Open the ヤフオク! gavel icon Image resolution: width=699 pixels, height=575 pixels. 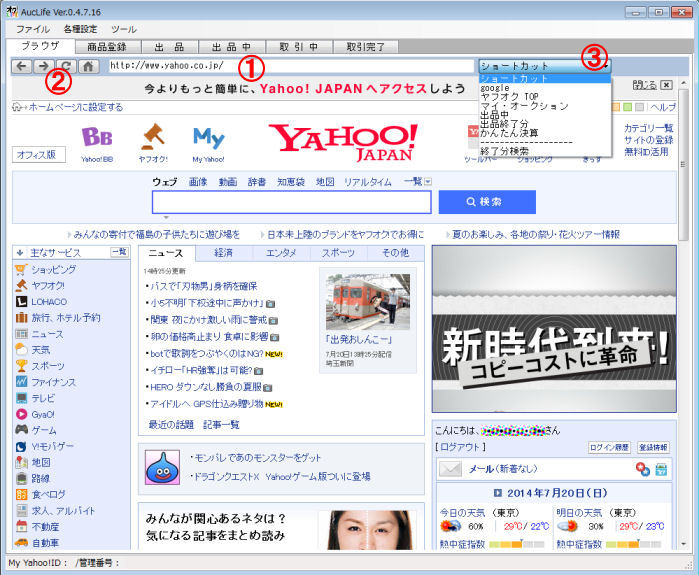pyautogui.click(x=153, y=136)
